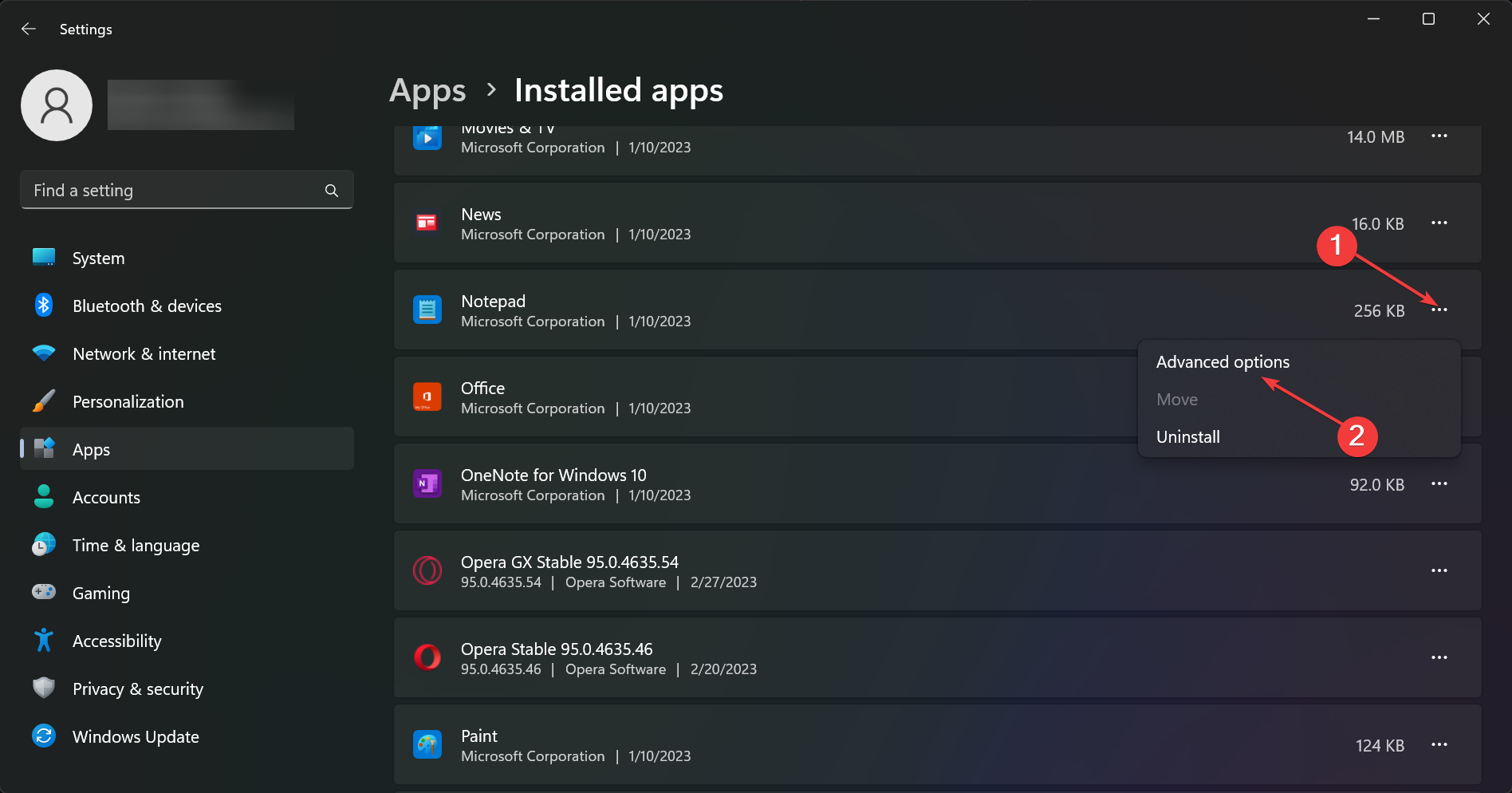Click the Network wifi icon in the sidebar

[44, 353]
